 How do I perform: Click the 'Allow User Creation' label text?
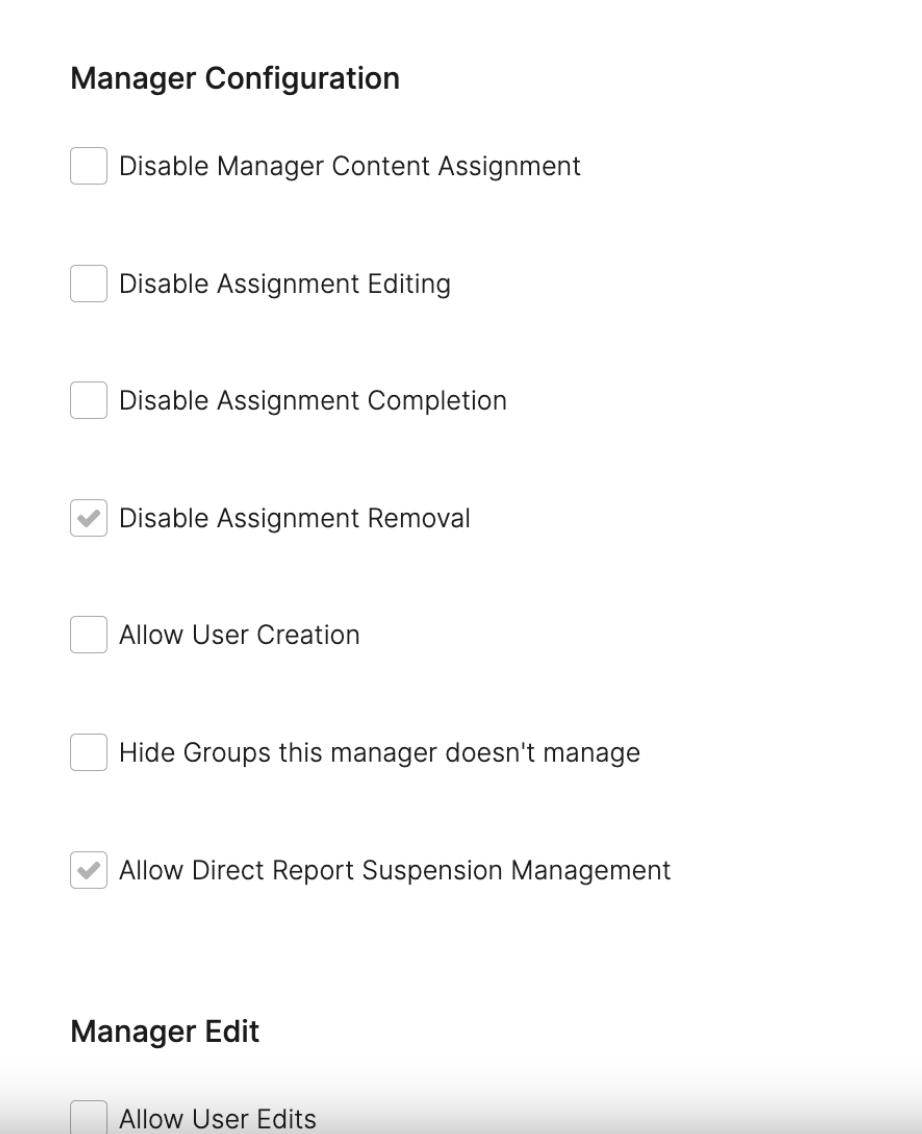click(x=239, y=635)
